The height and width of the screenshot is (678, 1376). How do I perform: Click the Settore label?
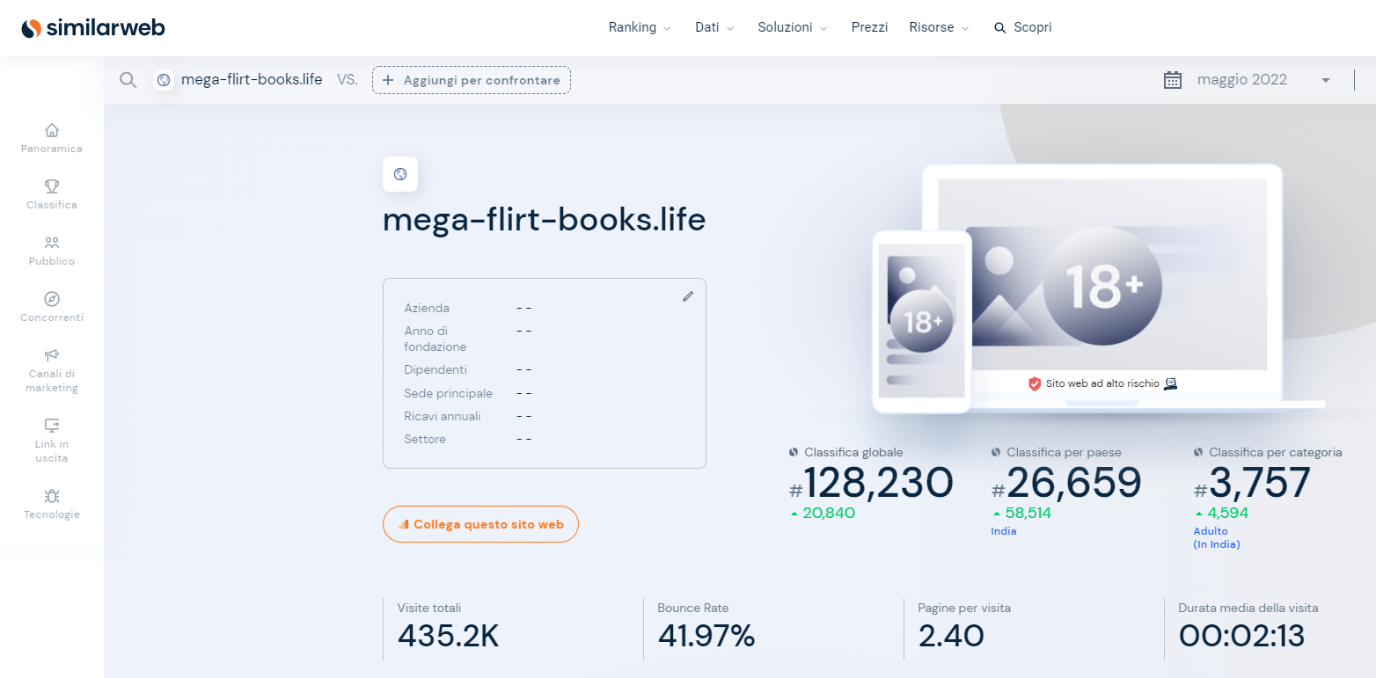click(425, 439)
